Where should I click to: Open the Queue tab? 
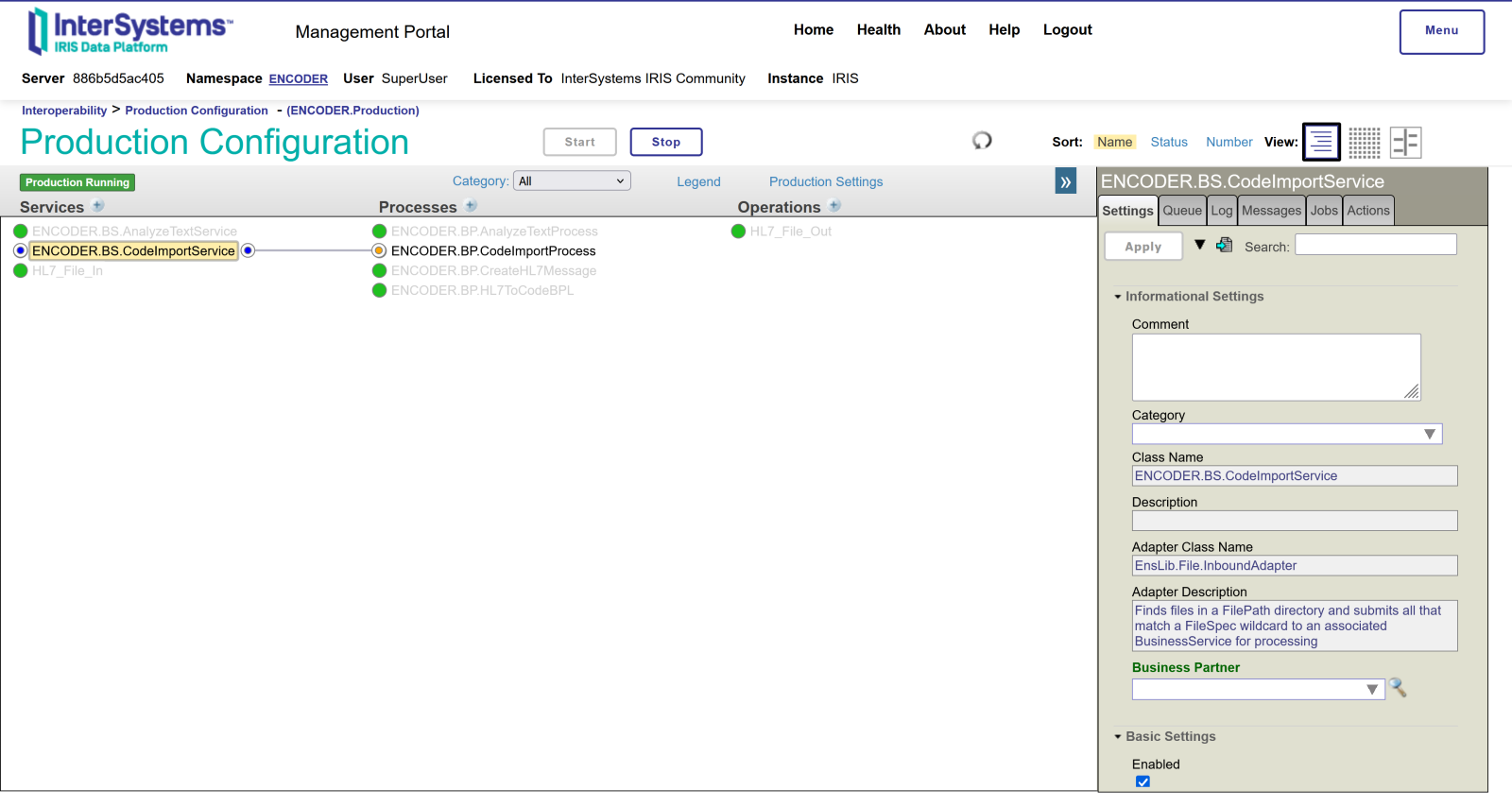(x=1182, y=211)
